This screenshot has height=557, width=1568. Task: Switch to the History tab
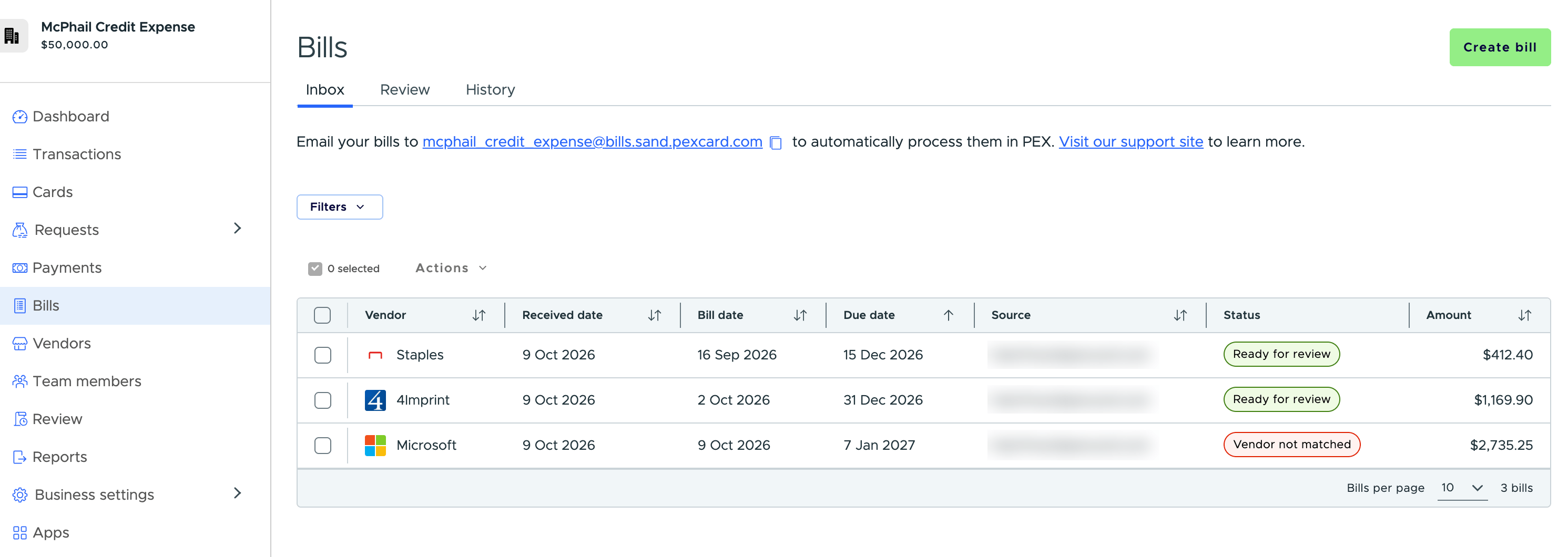pyautogui.click(x=490, y=89)
